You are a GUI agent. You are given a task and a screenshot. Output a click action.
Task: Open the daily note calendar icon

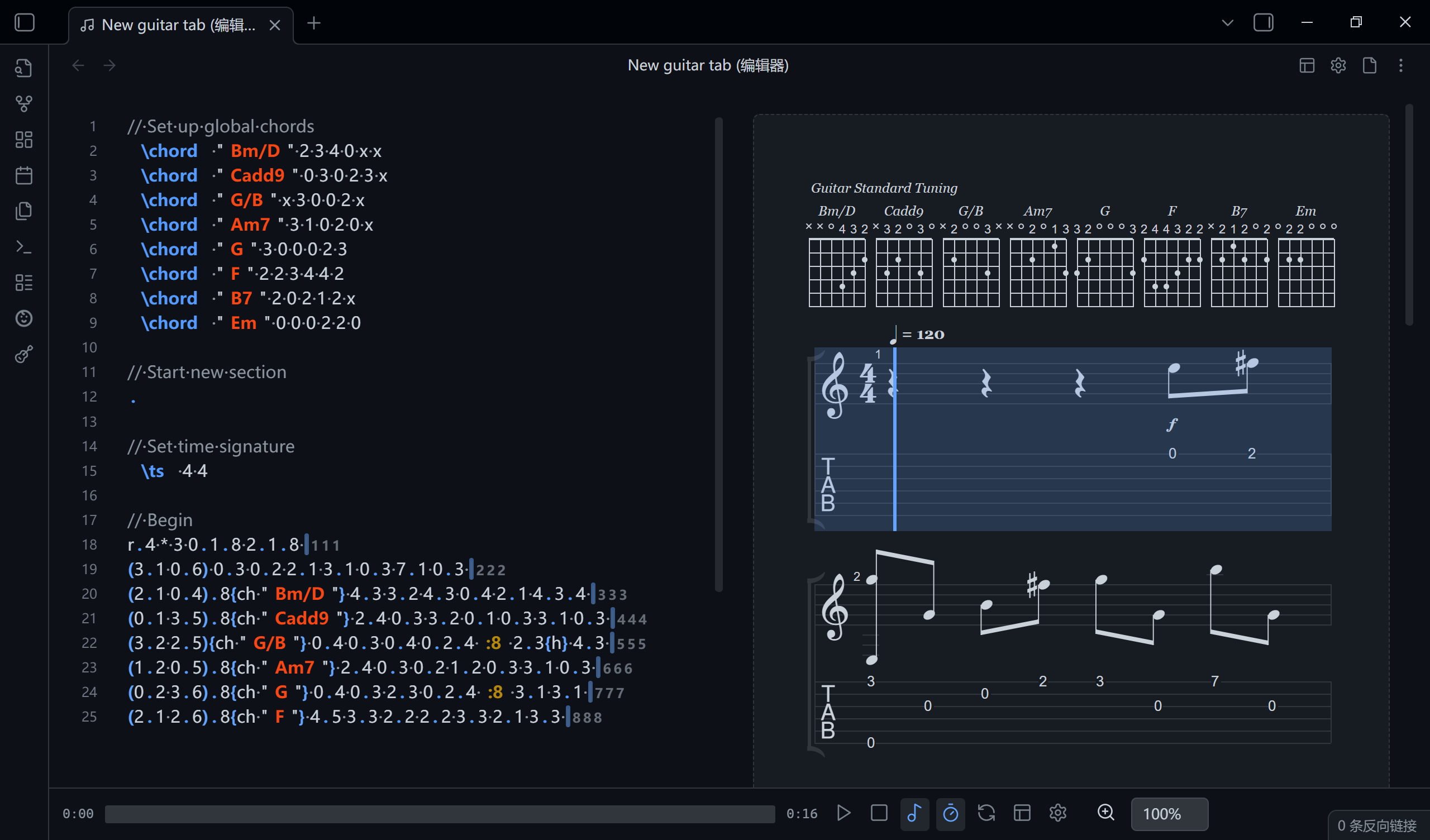tap(24, 175)
